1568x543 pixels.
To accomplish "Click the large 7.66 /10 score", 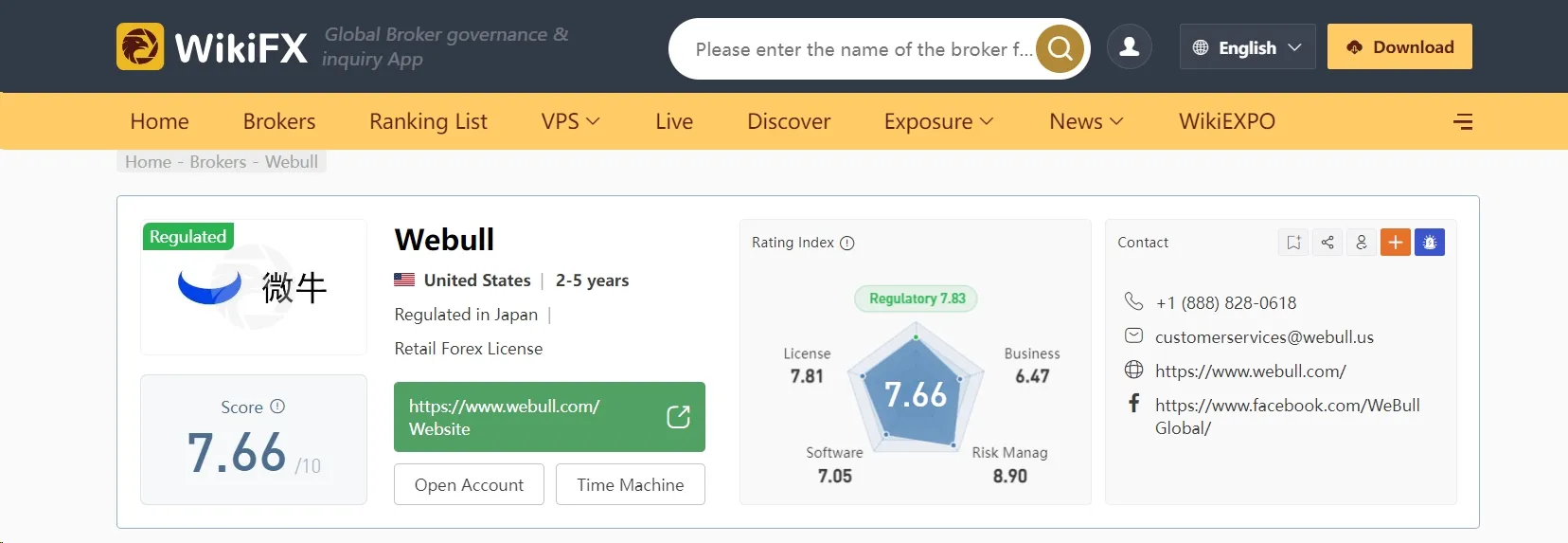I will [254, 453].
